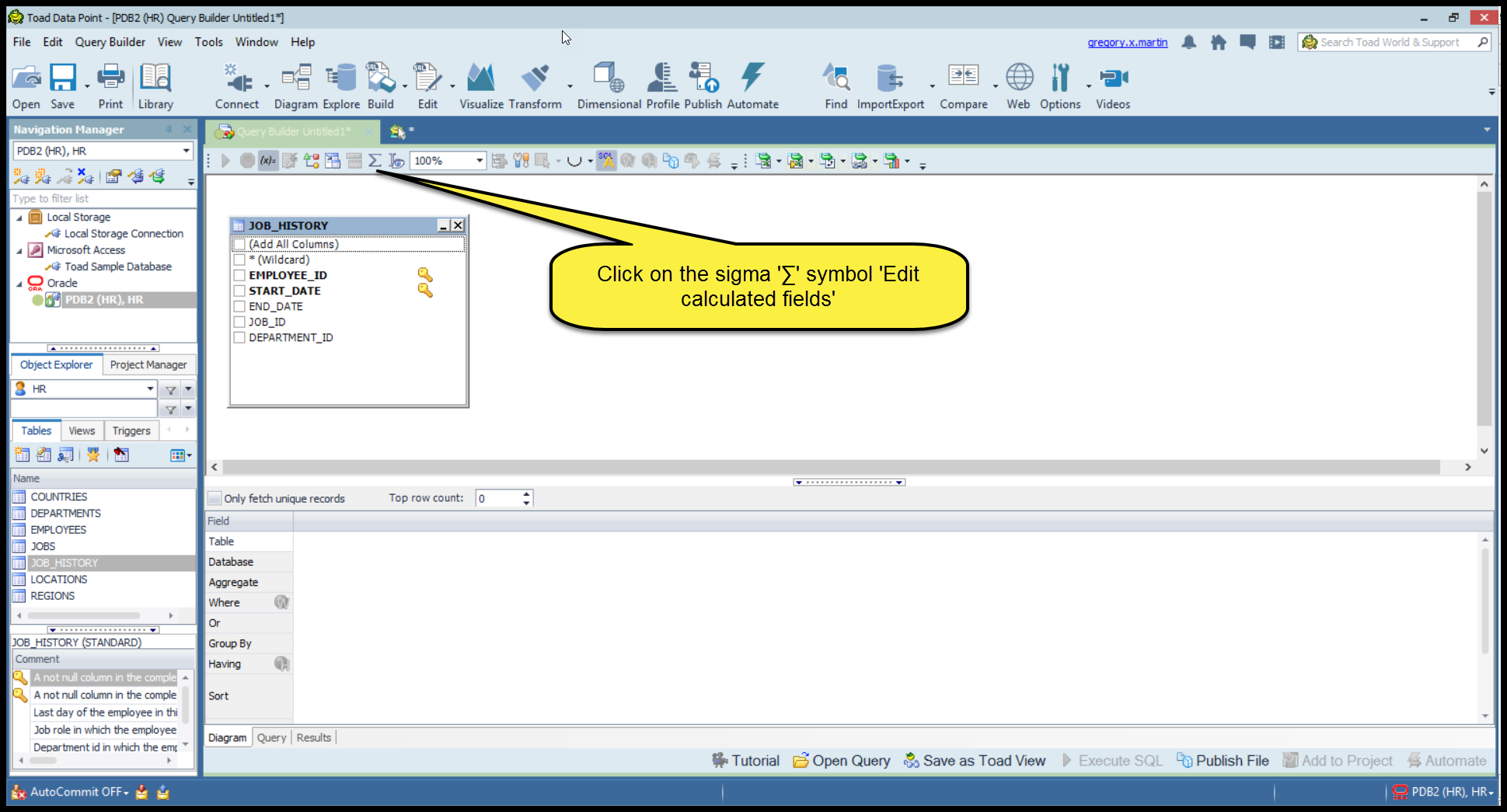The image size is (1507, 812).
Task: Click the Tutorial button
Action: coord(745,761)
